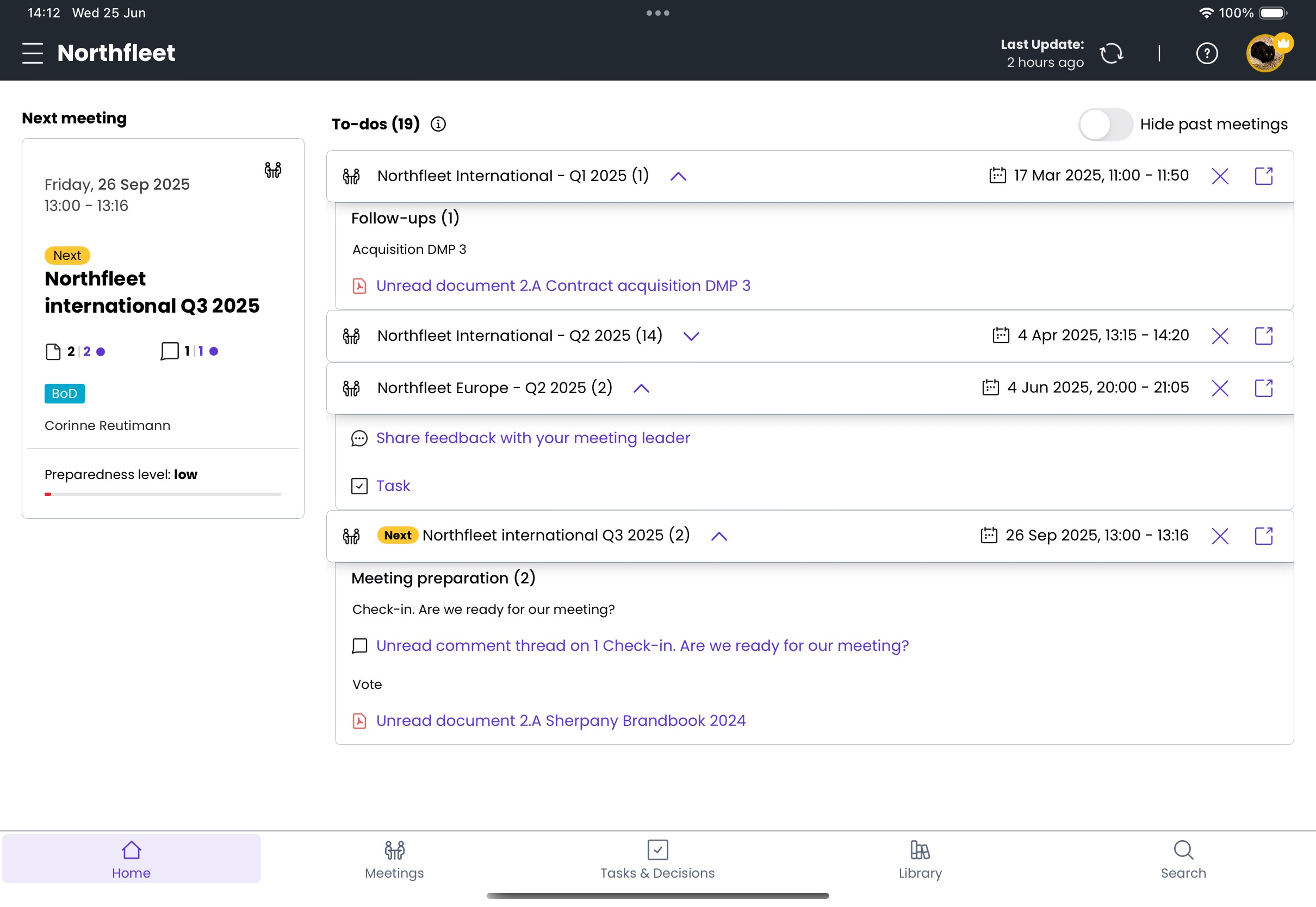Screen dimensions: 1316x907
Task: Click the three-dot multitasking indicator
Action: (x=658, y=13)
